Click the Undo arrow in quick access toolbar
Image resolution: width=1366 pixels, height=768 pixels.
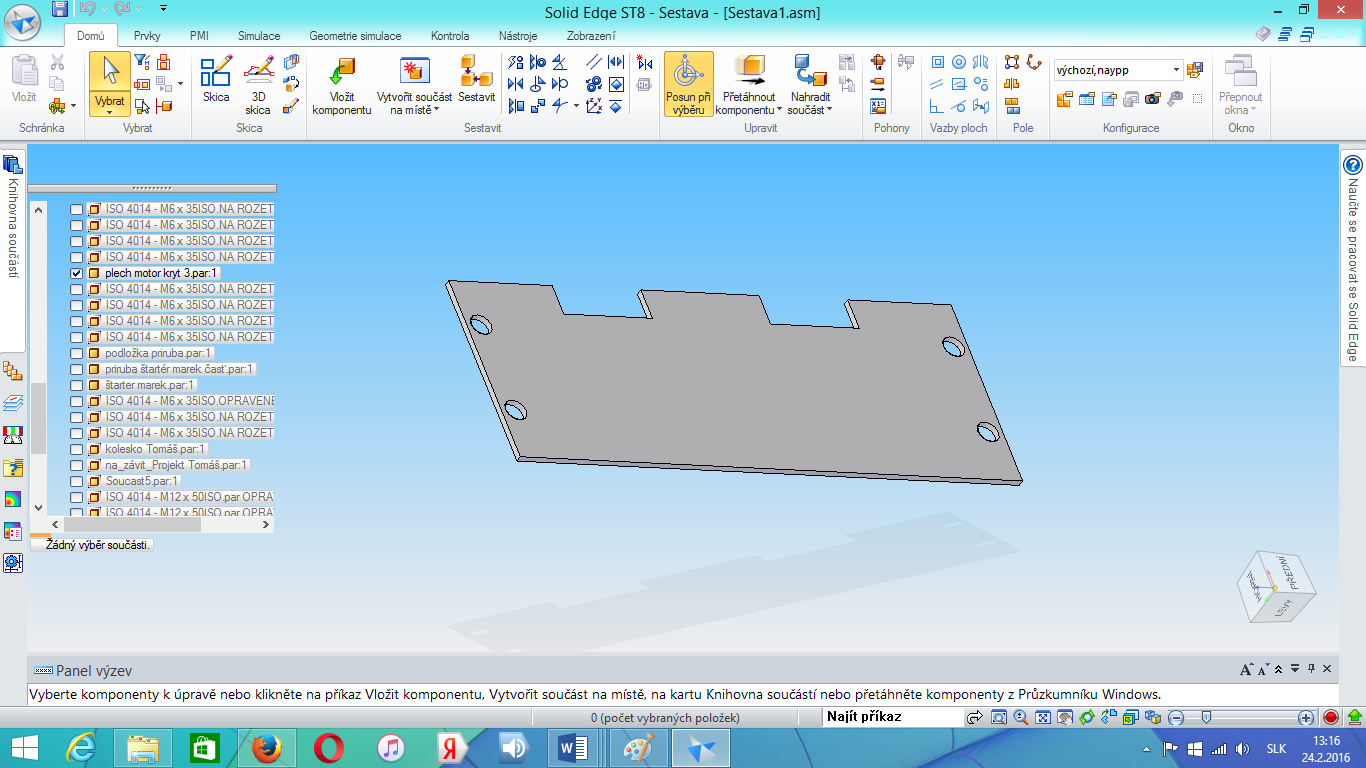(x=87, y=9)
